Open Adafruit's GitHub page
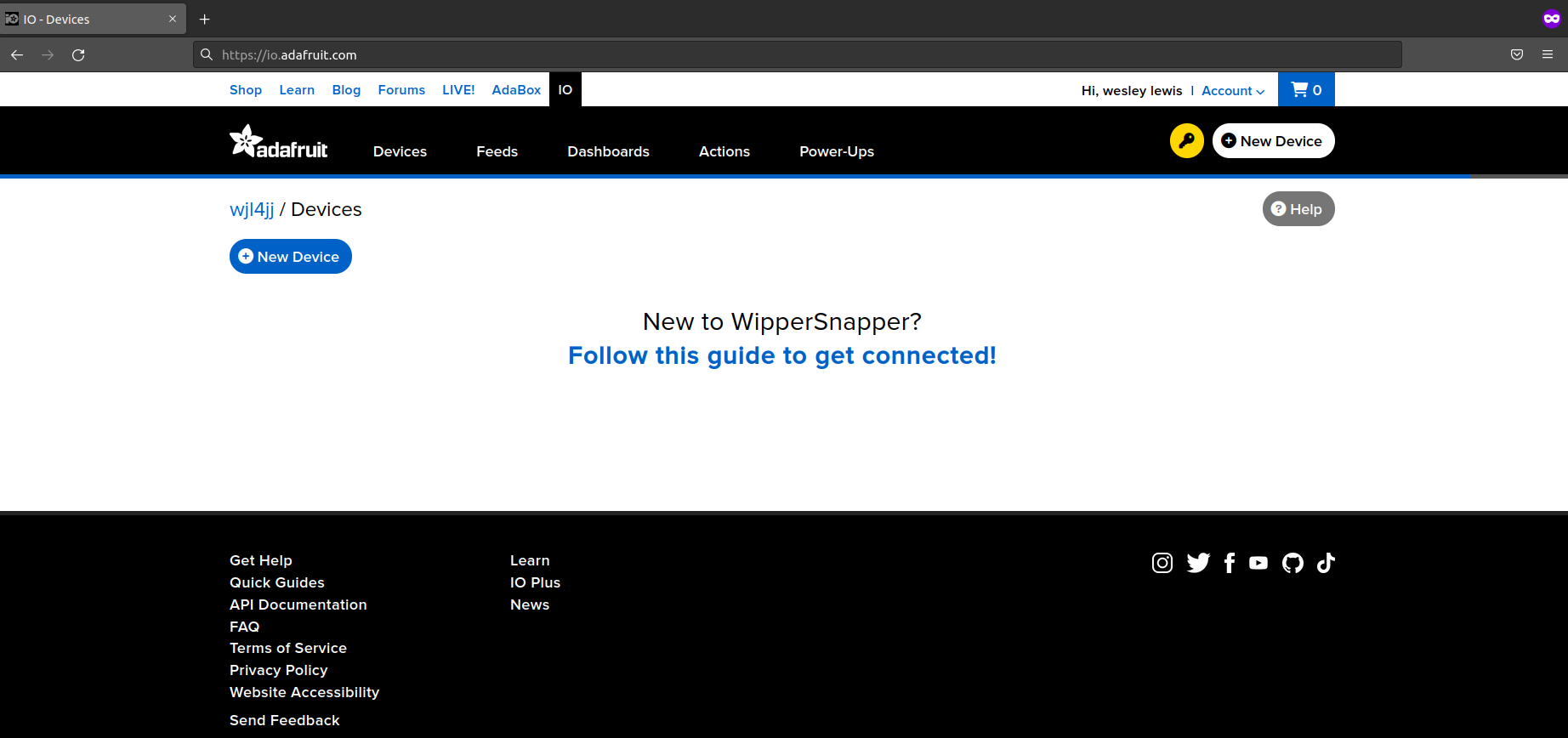 click(x=1292, y=563)
